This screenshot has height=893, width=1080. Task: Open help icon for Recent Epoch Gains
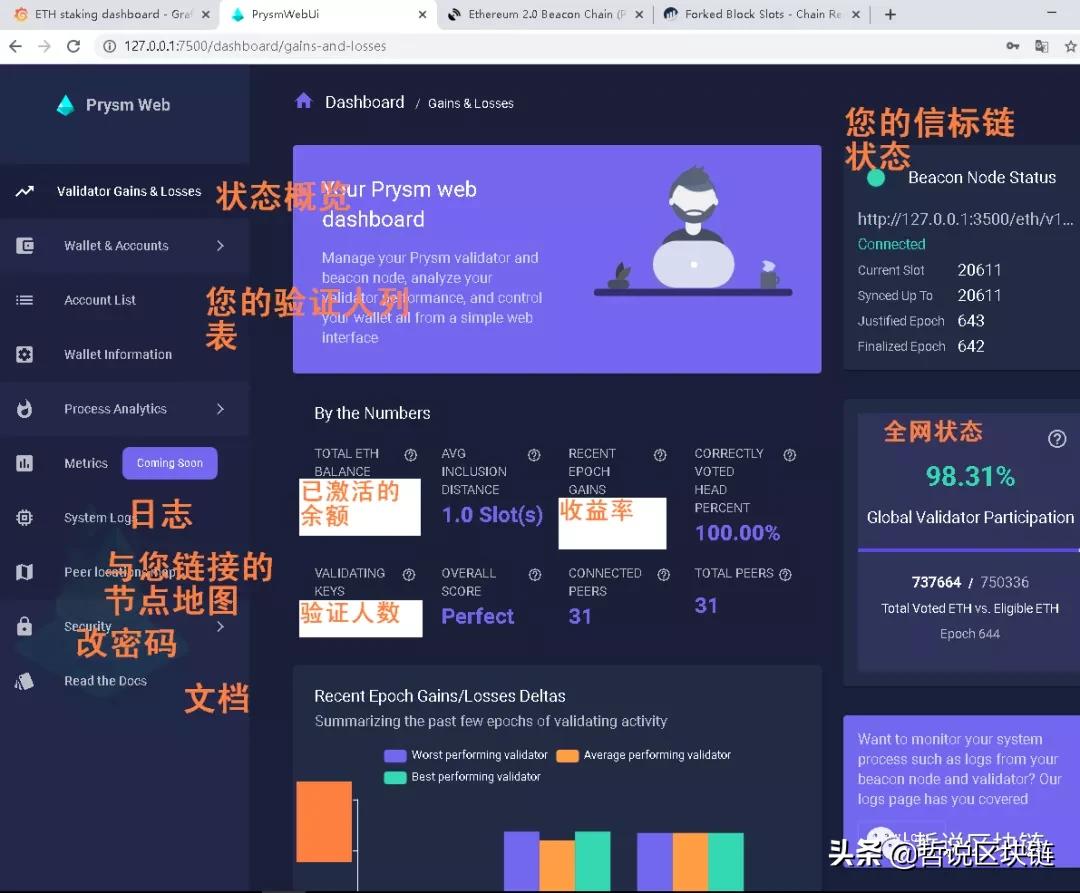(x=660, y=454)
